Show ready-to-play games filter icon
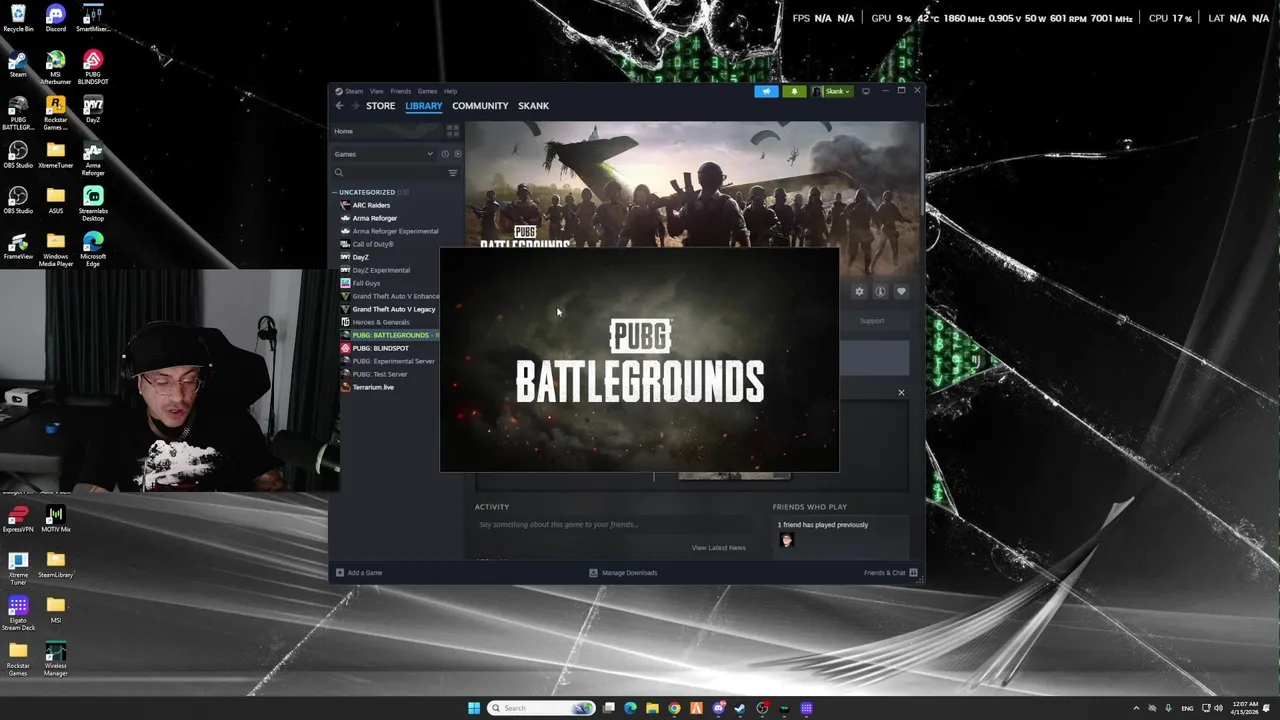The width and height of the screenshot is (1280, 720). pyautogui.click(x=458, y=154)
